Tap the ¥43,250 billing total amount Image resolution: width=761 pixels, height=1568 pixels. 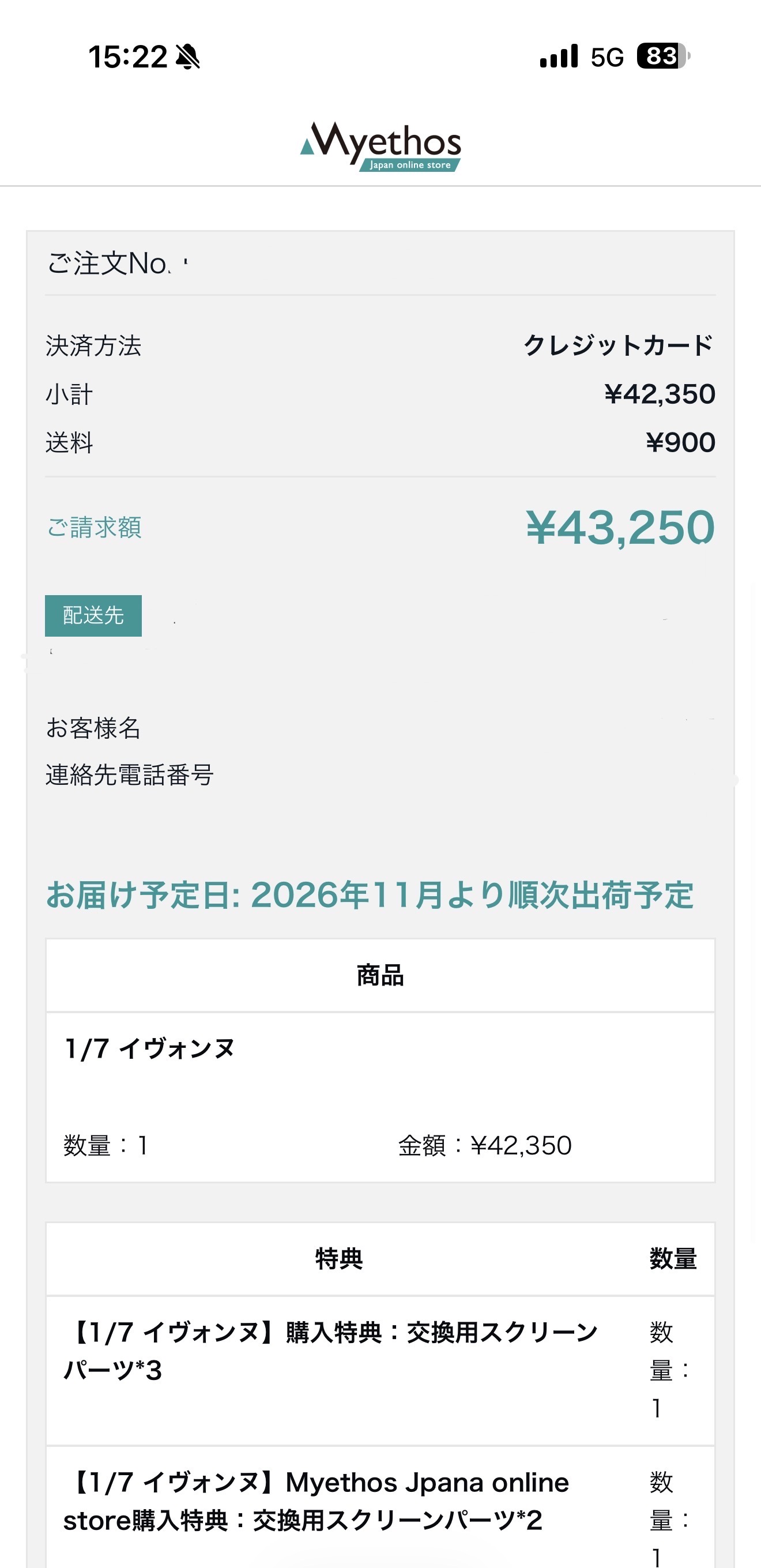pyautogui.click(x=620, y=527)
